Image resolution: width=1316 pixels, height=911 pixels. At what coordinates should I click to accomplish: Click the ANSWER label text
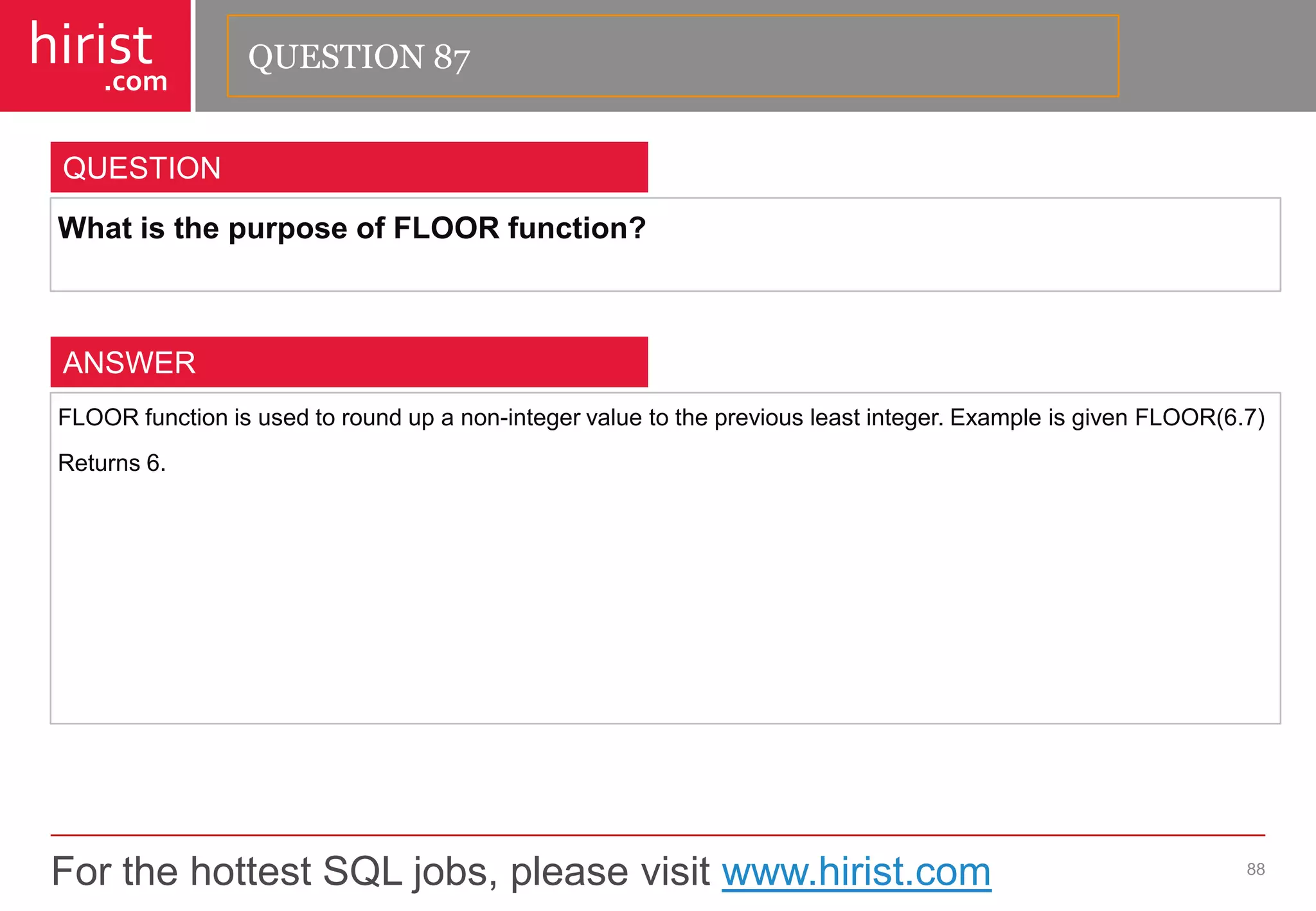click(129, 363)
